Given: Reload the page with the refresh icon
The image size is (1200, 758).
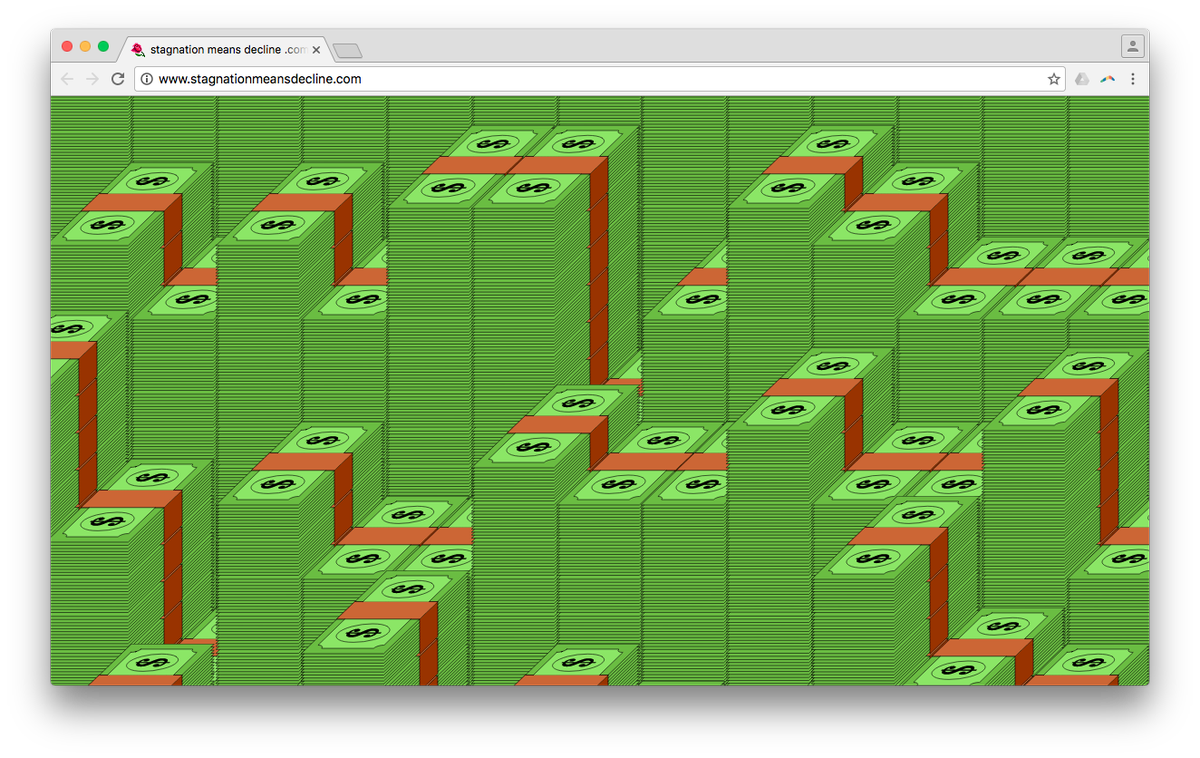Looking at the screenshot, I should 118,79.
